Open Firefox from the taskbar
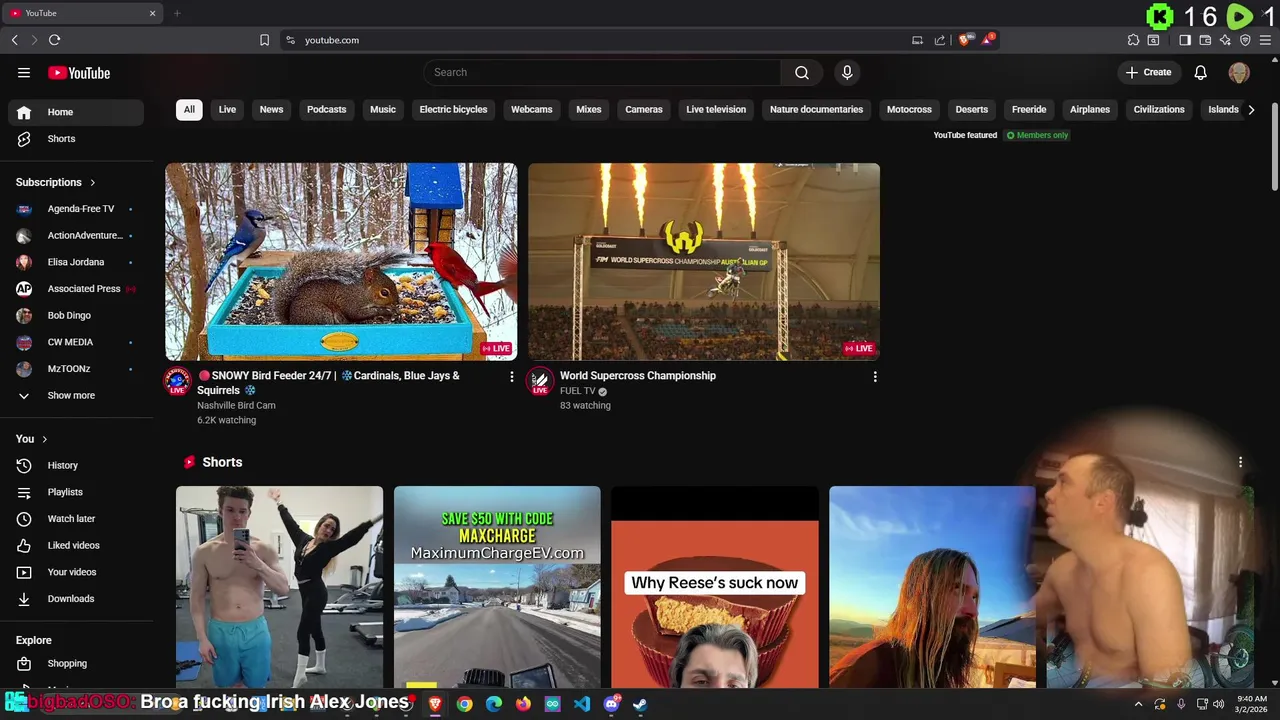This screenshot has width=1280, height=720. 523,704
